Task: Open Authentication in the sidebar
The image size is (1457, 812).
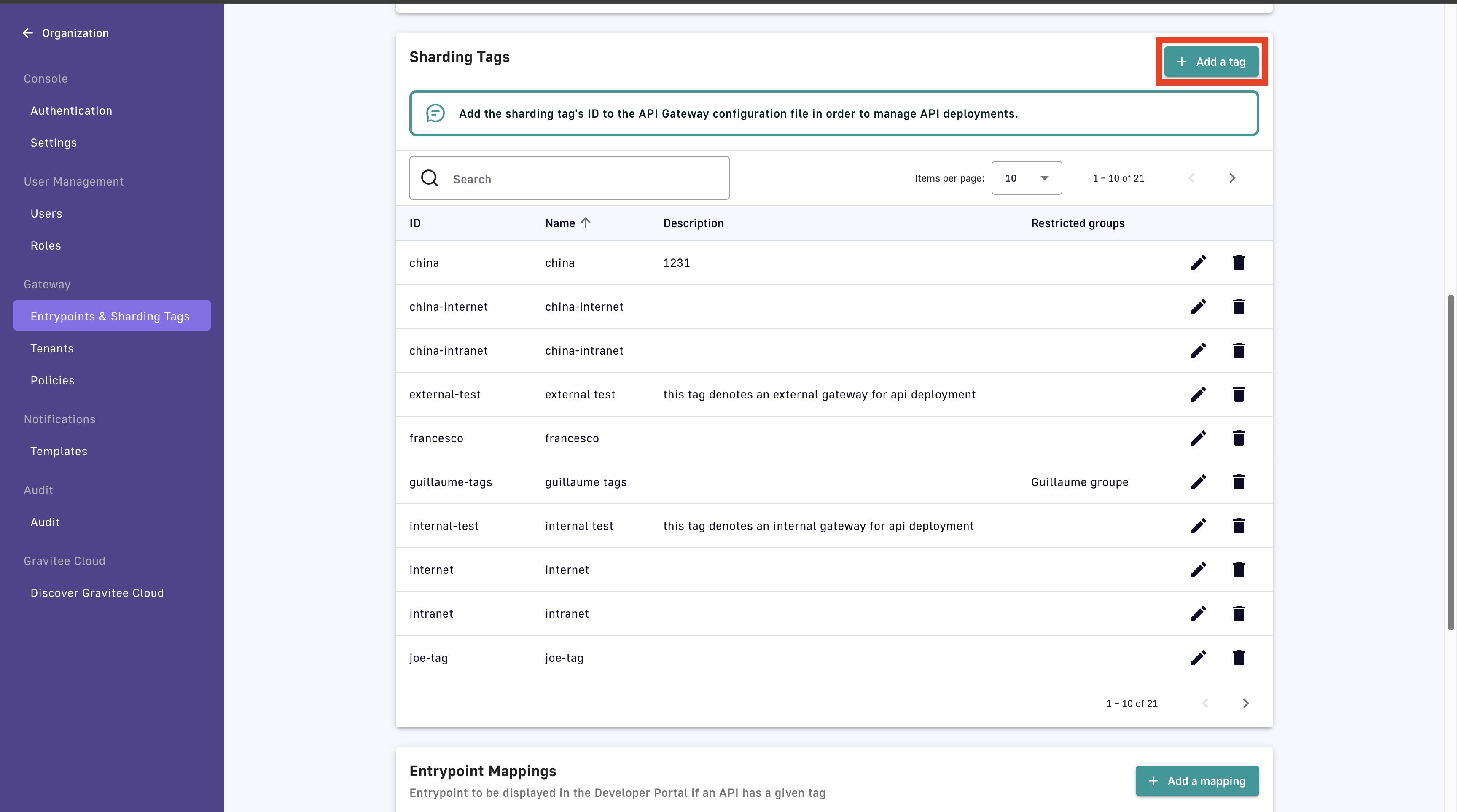Action: coord(71,111)
